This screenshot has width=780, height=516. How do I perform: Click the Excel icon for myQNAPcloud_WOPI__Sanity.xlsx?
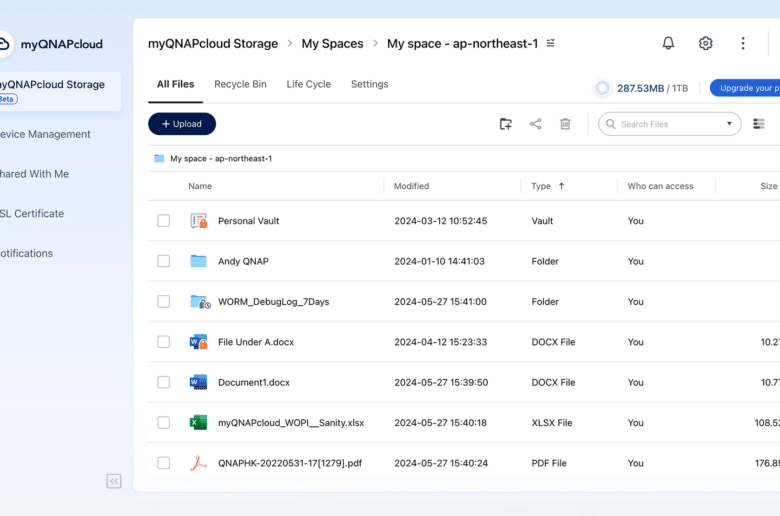click(198, 422)
